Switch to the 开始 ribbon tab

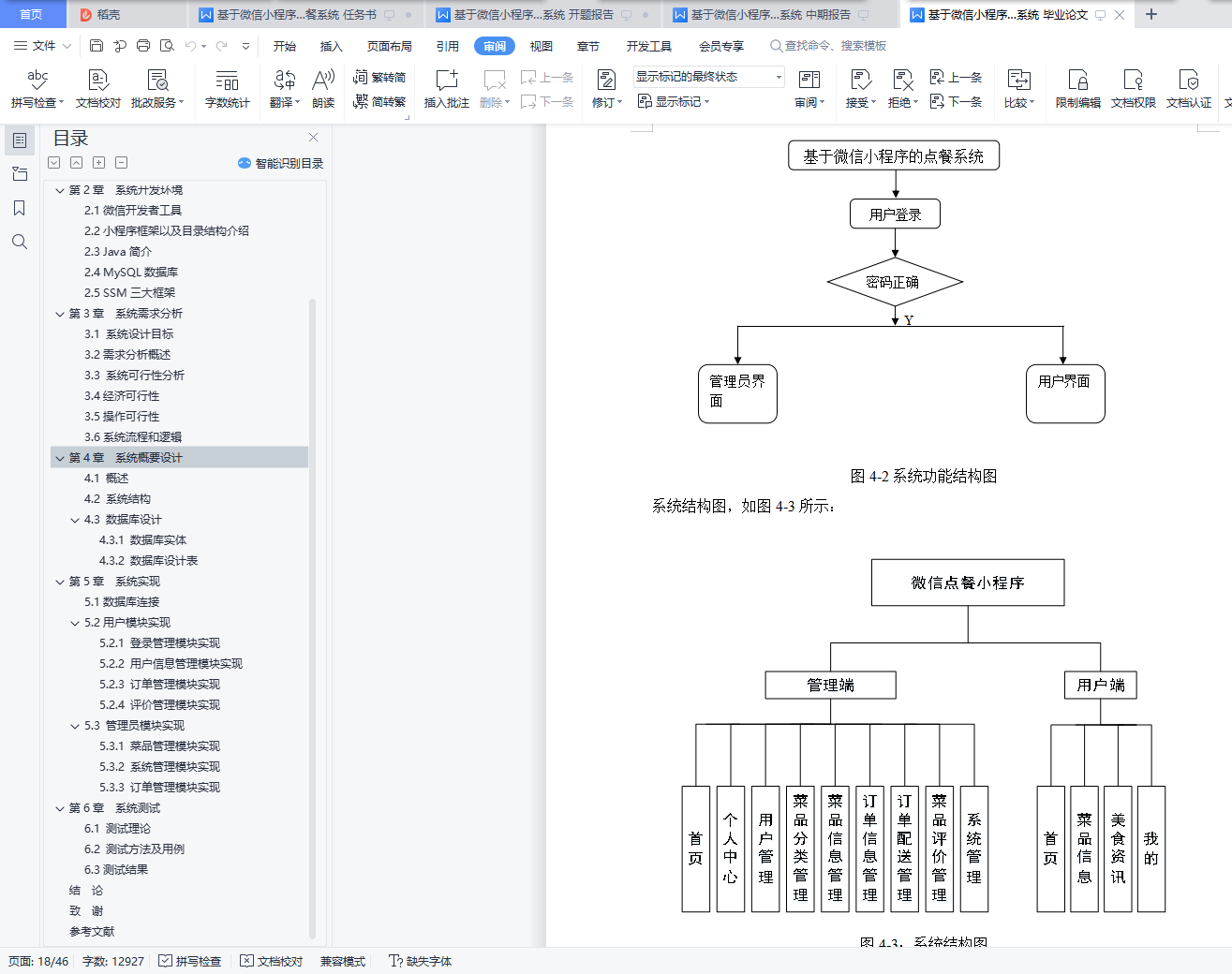click(285, 46)
